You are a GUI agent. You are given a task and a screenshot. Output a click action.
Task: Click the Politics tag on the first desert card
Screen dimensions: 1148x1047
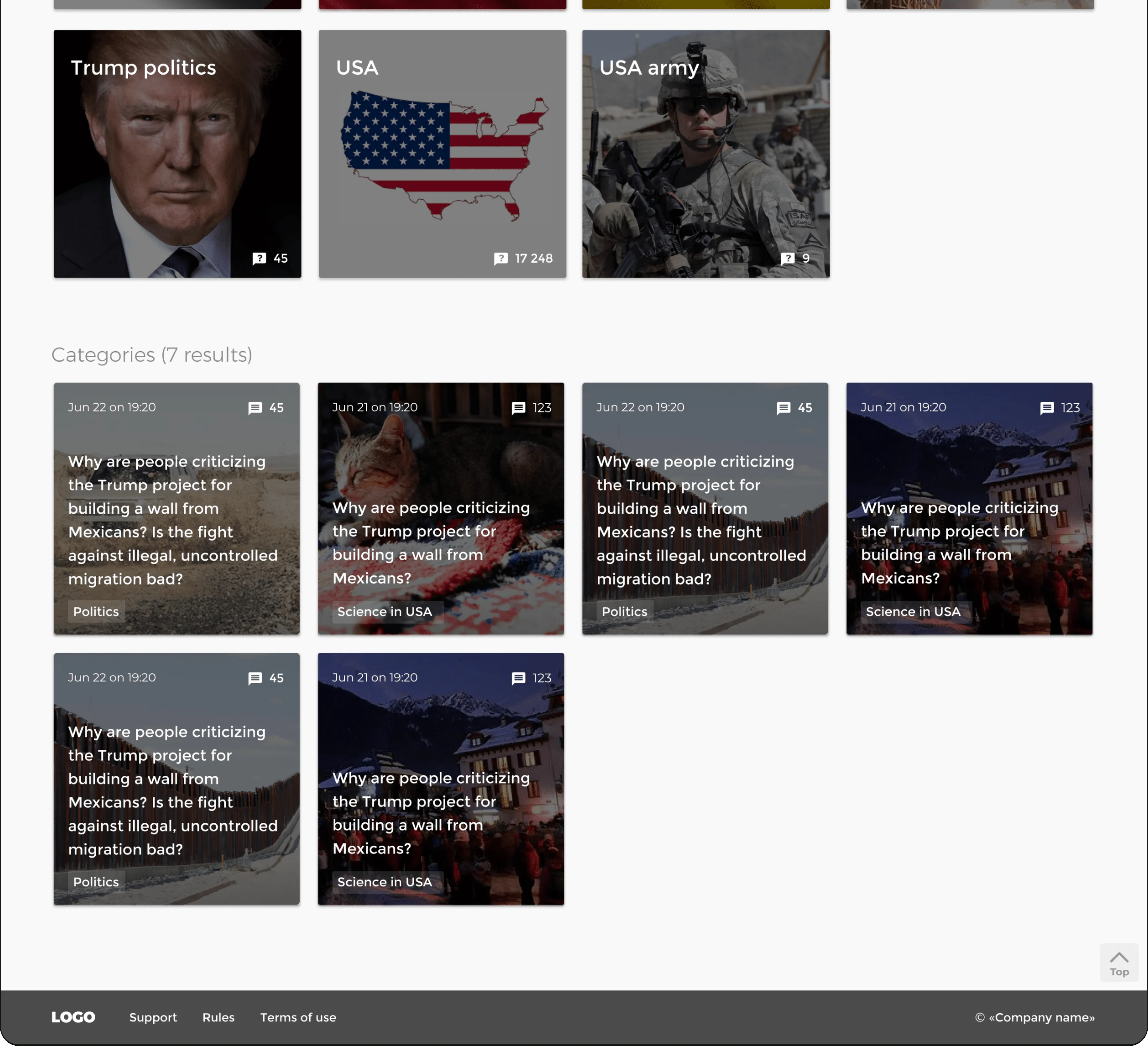pyautogui.click(x=96, y=611)
